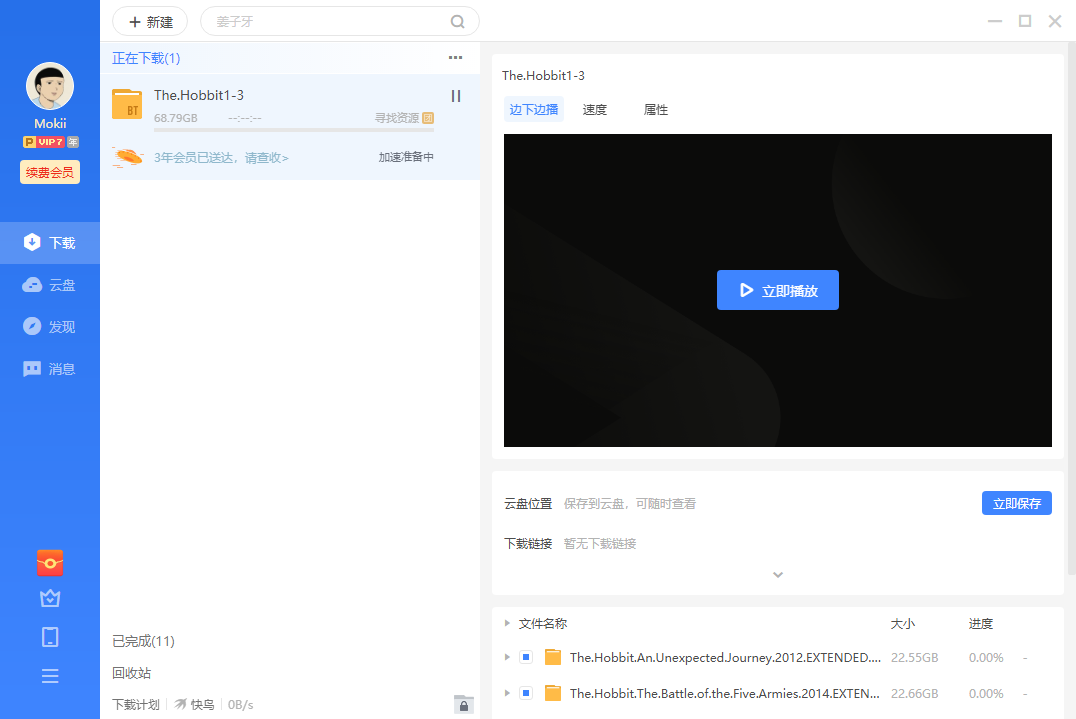Open the hamburger main menu icon
This screenshot has height=719, width=1076.
(x=50, y=675)
